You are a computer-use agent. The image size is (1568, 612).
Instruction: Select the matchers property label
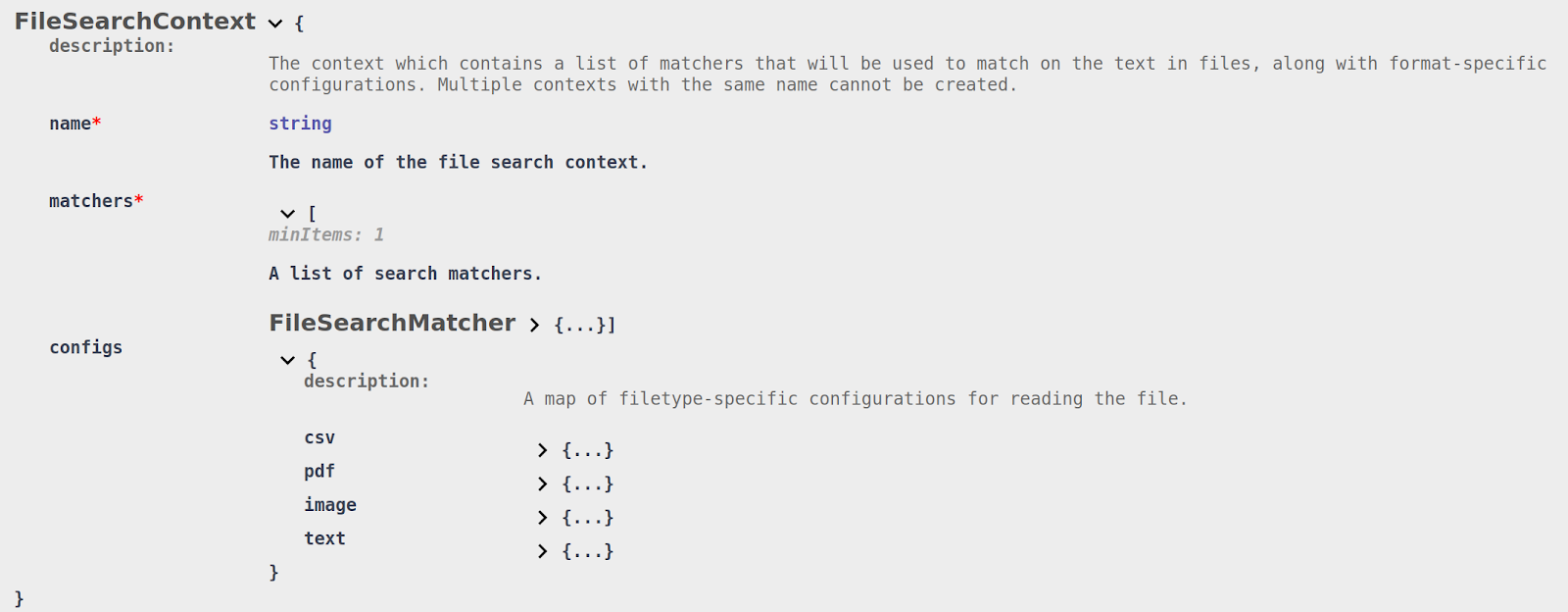[x=91, y=201]
